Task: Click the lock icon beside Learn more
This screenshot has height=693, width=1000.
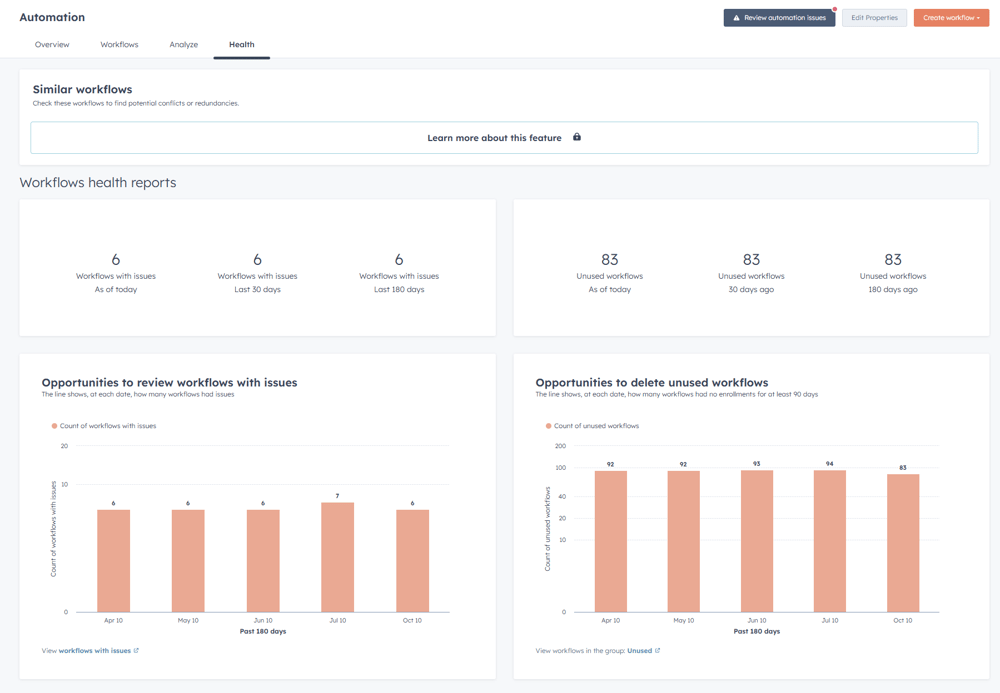Action: 577,137
